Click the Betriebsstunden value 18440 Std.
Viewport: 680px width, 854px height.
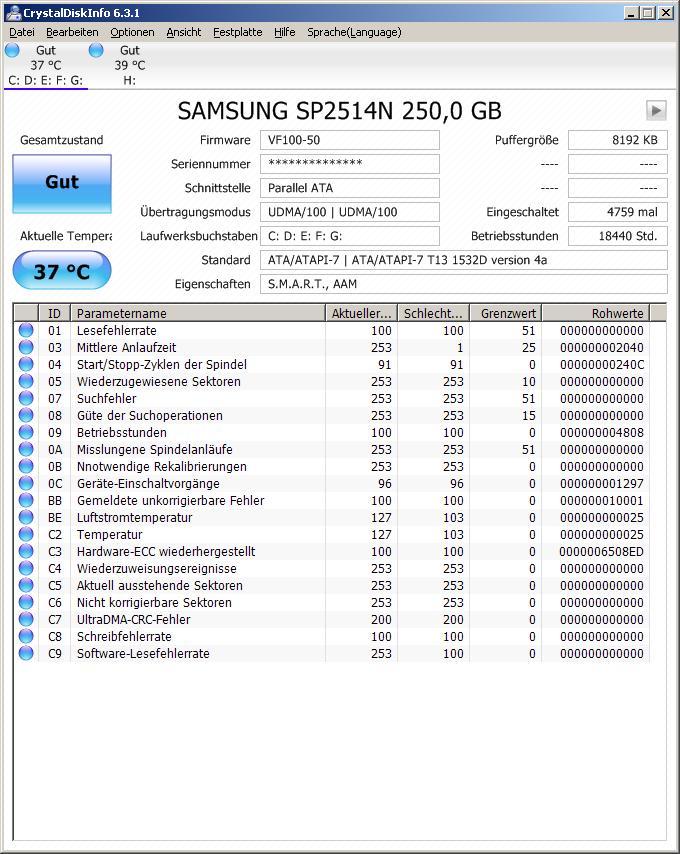pyautogui.click(x=617, y=236)
